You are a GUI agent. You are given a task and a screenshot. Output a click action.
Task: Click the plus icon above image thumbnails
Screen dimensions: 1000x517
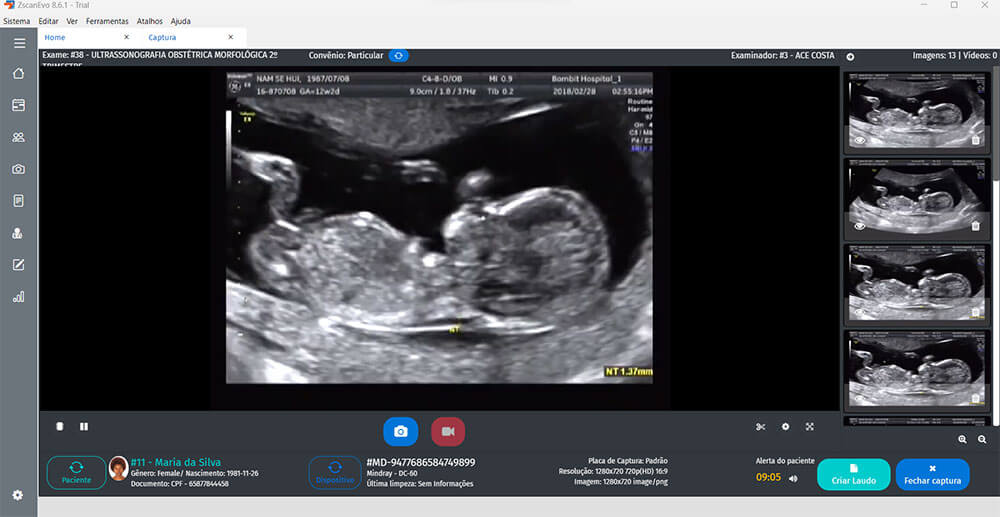coord(850,57)
